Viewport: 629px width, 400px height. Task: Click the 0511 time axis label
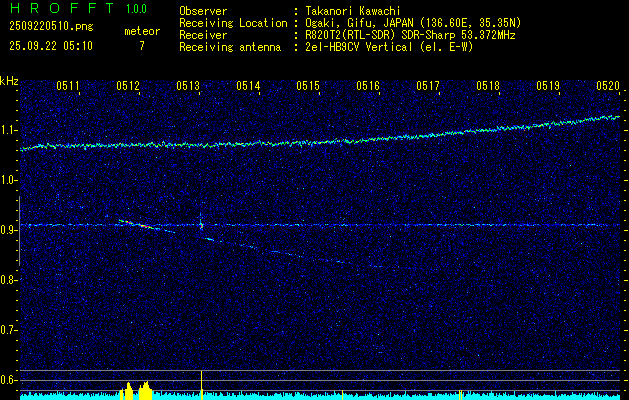68,86
